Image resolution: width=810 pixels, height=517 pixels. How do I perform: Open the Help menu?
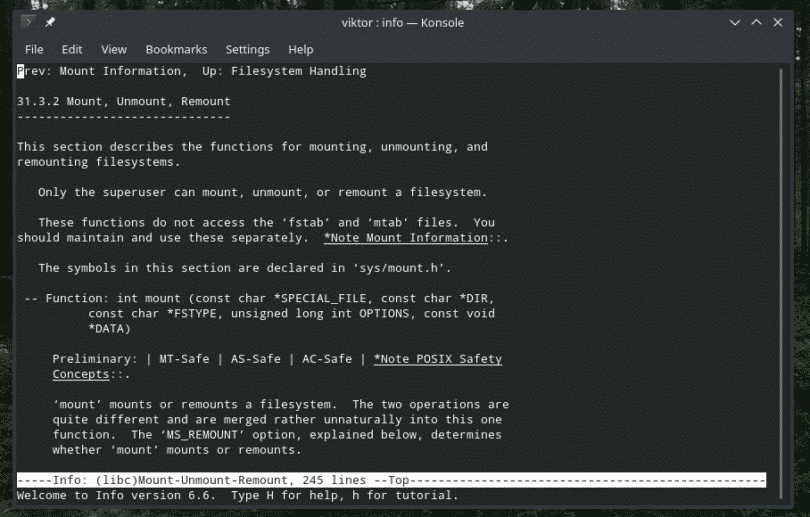tap(301, 50)
